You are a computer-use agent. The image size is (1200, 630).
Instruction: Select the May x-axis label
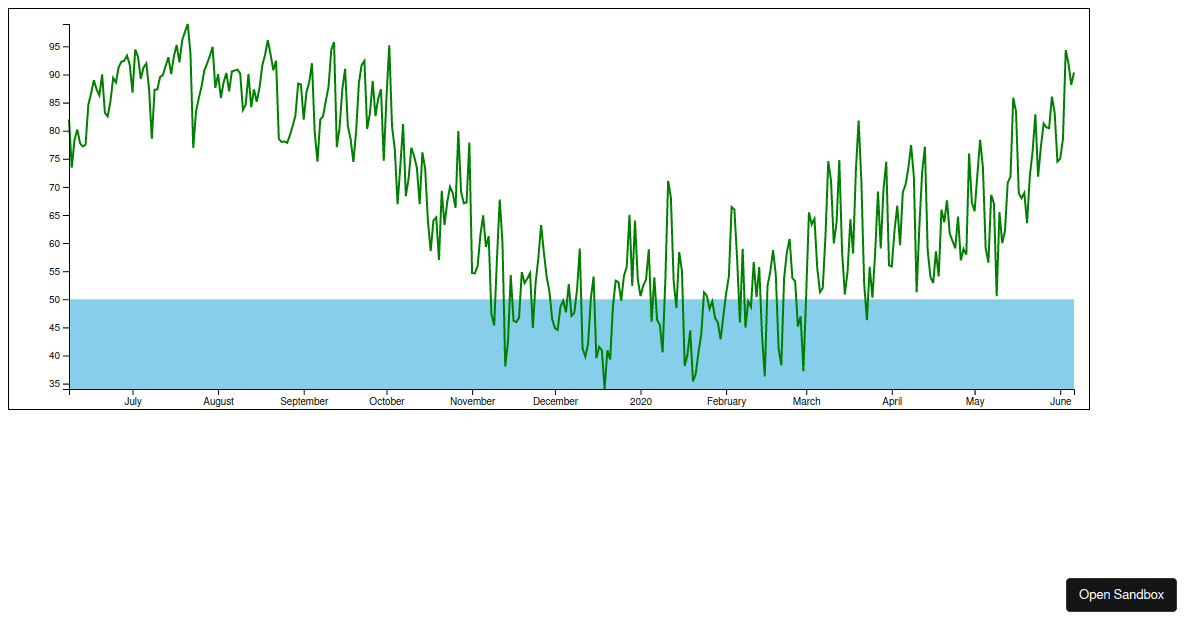coord(975,402)
